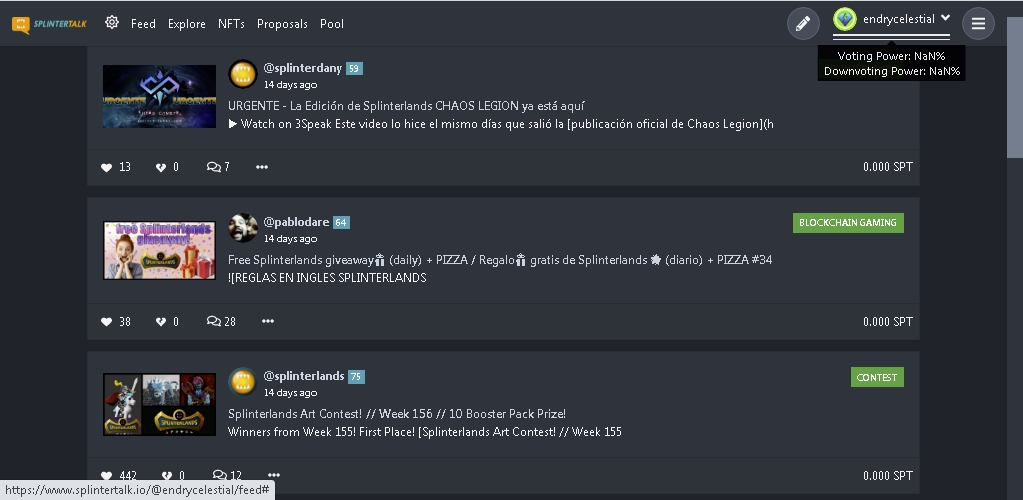Viewport: 1023px width, 500px height.
Task: Click the Splintertalk logo
Action: click(x=49, y=25)
